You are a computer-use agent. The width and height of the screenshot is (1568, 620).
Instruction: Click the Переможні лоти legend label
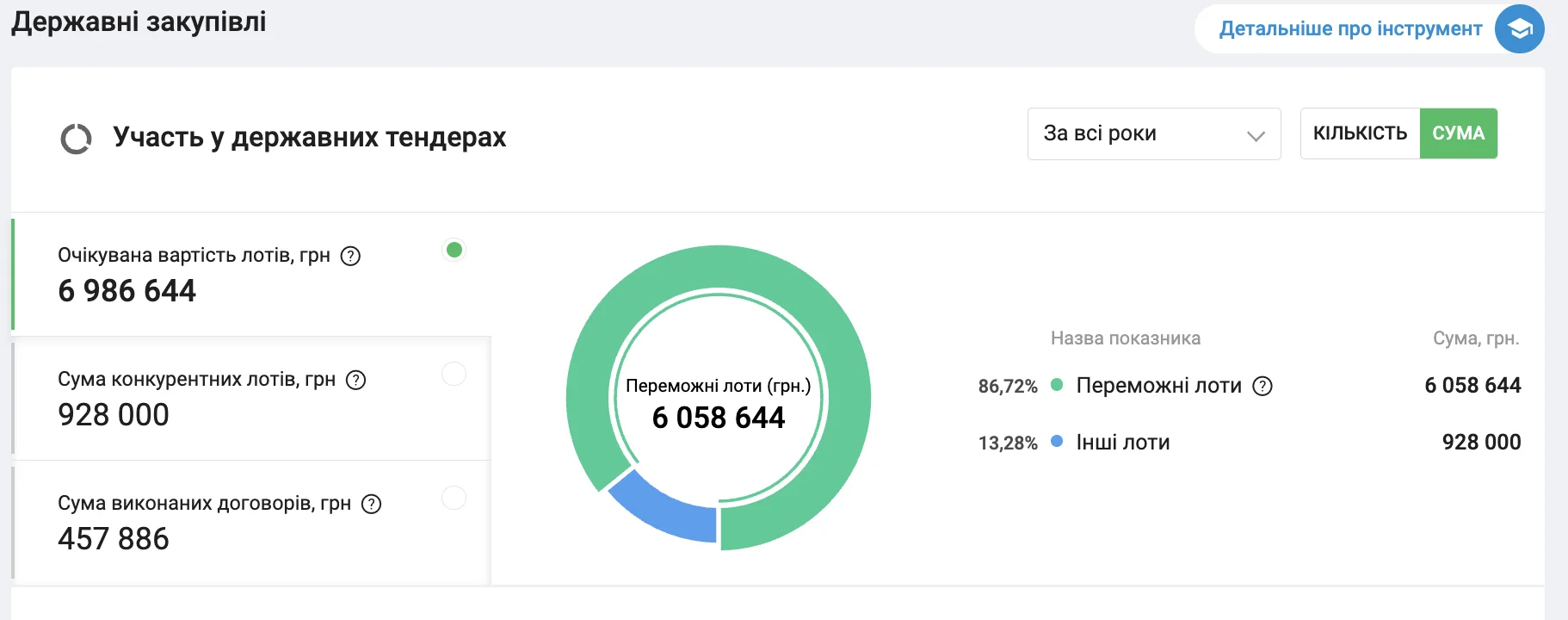click(1158, 386)
